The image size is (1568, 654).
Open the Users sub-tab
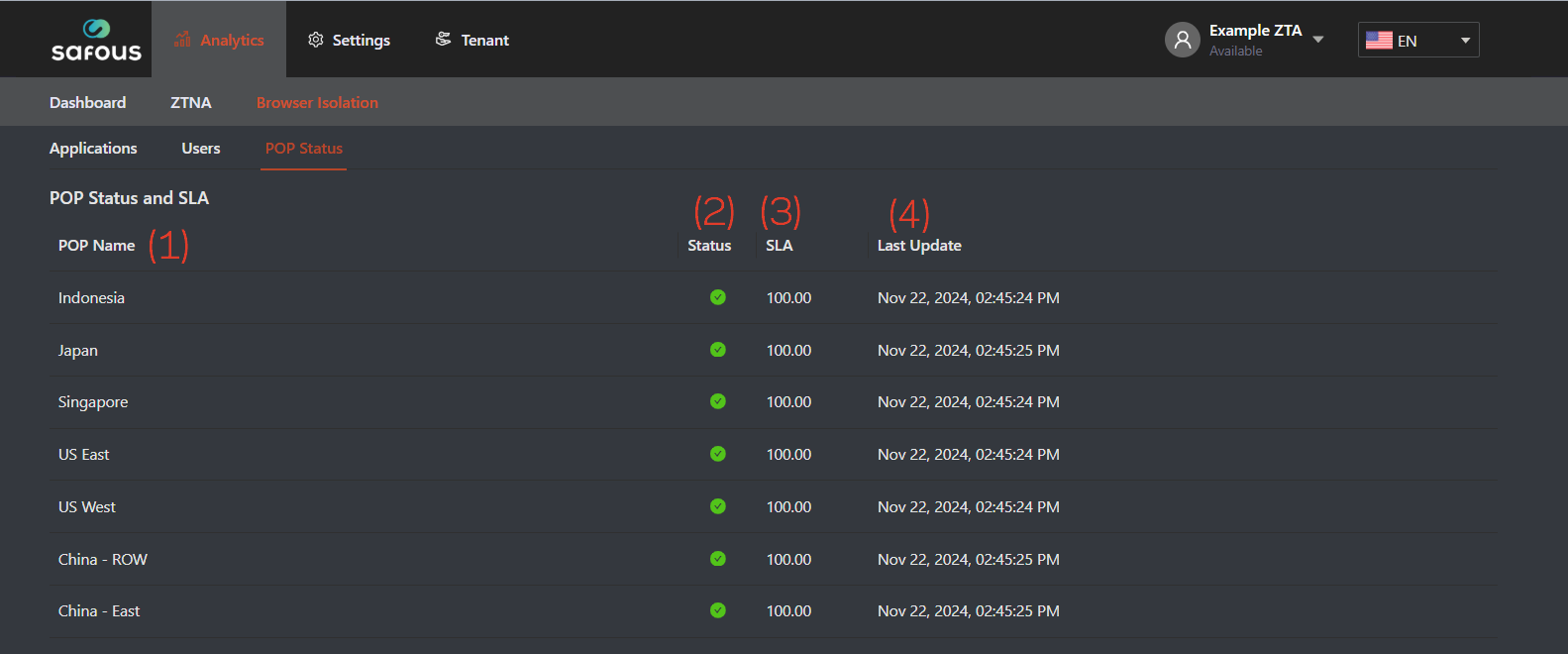coord(201,148)
